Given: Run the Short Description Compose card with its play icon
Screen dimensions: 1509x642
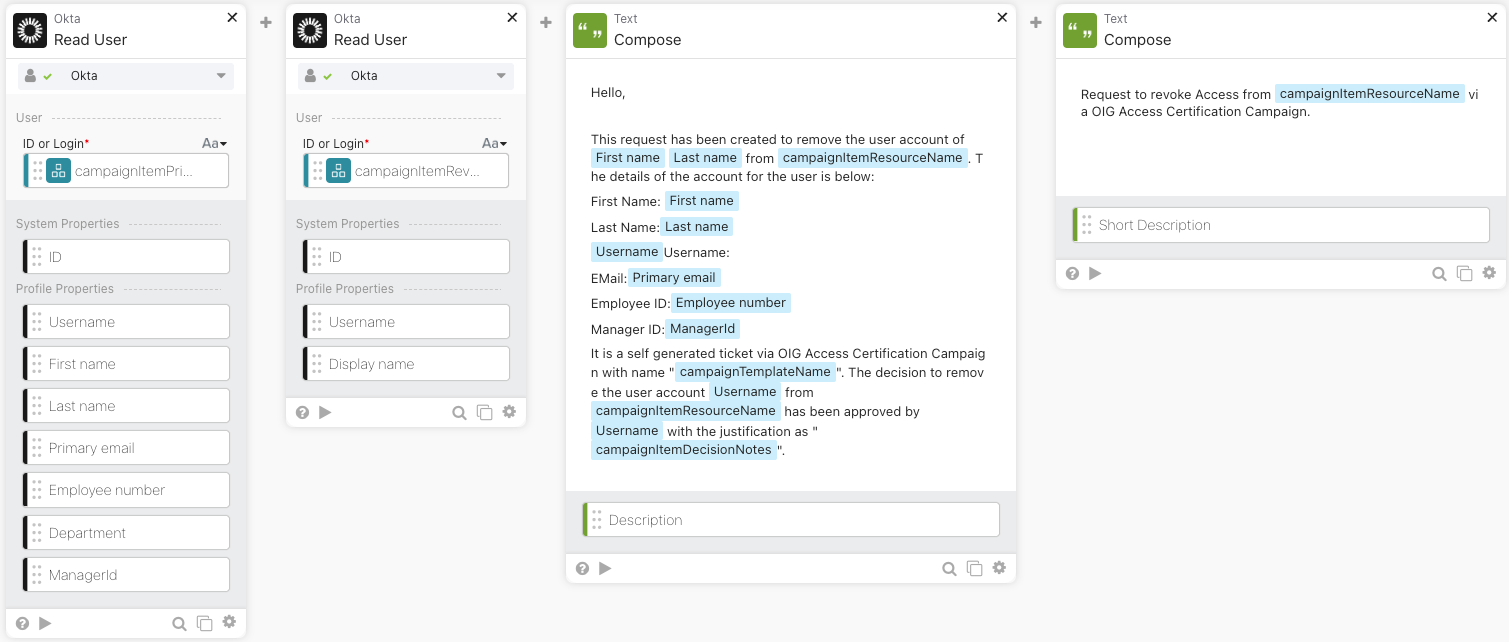Looking at the screenshot, I should point(1095,273).
